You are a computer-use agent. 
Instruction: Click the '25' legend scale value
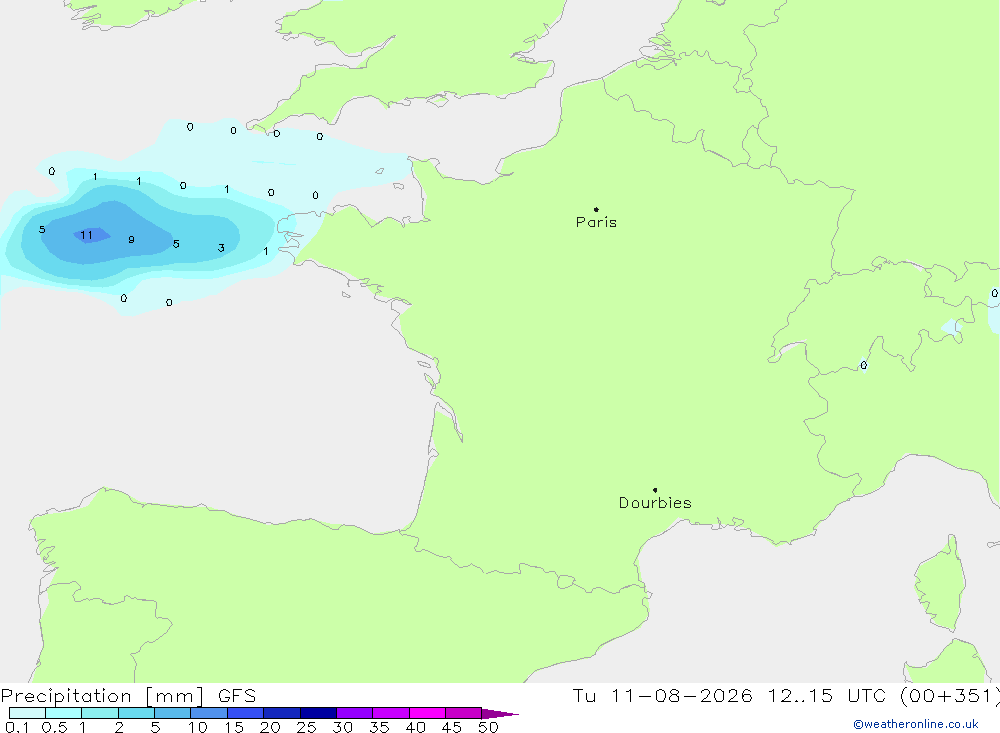(307, 727)
